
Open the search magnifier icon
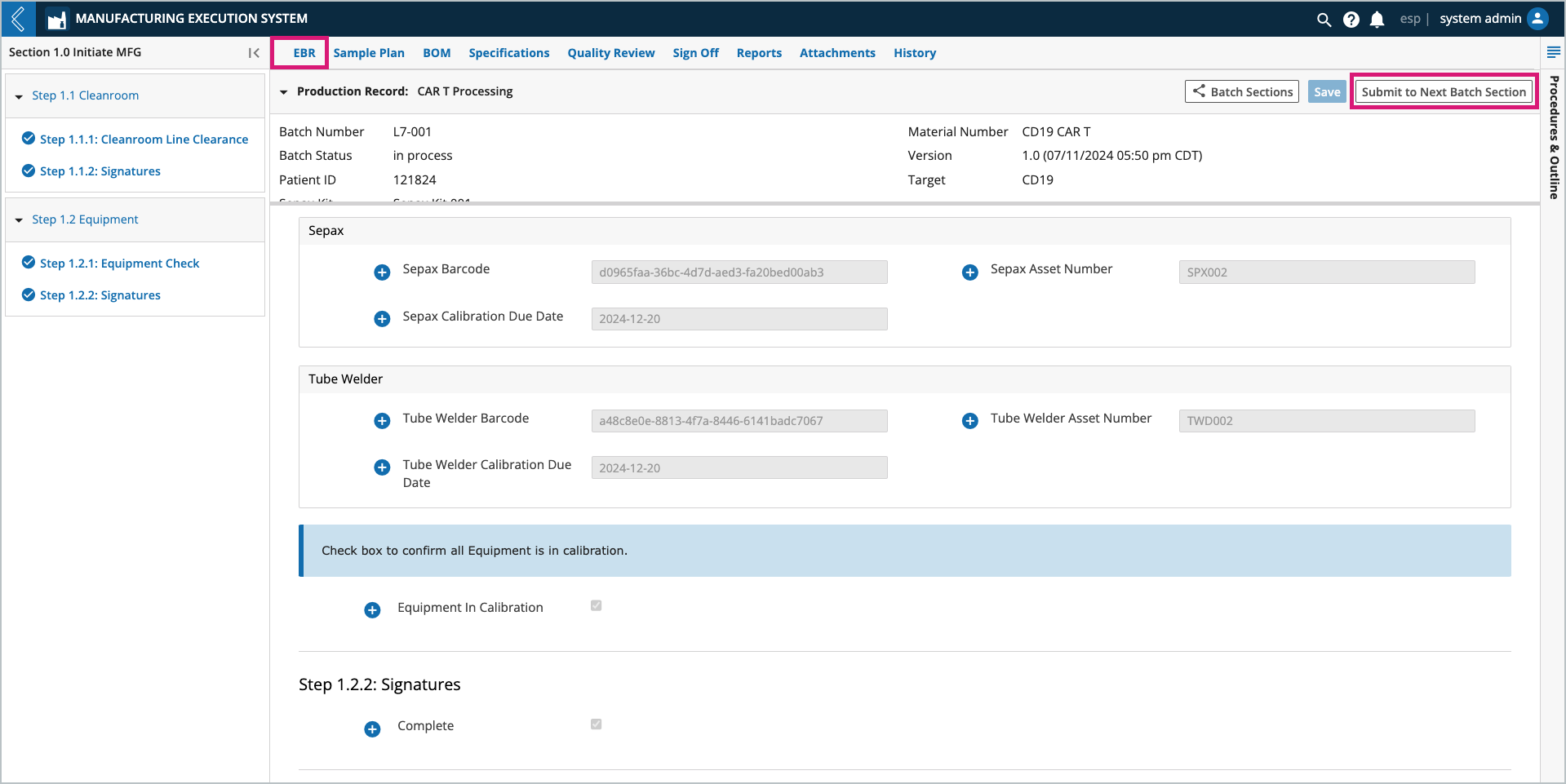tap(1324, 20)
